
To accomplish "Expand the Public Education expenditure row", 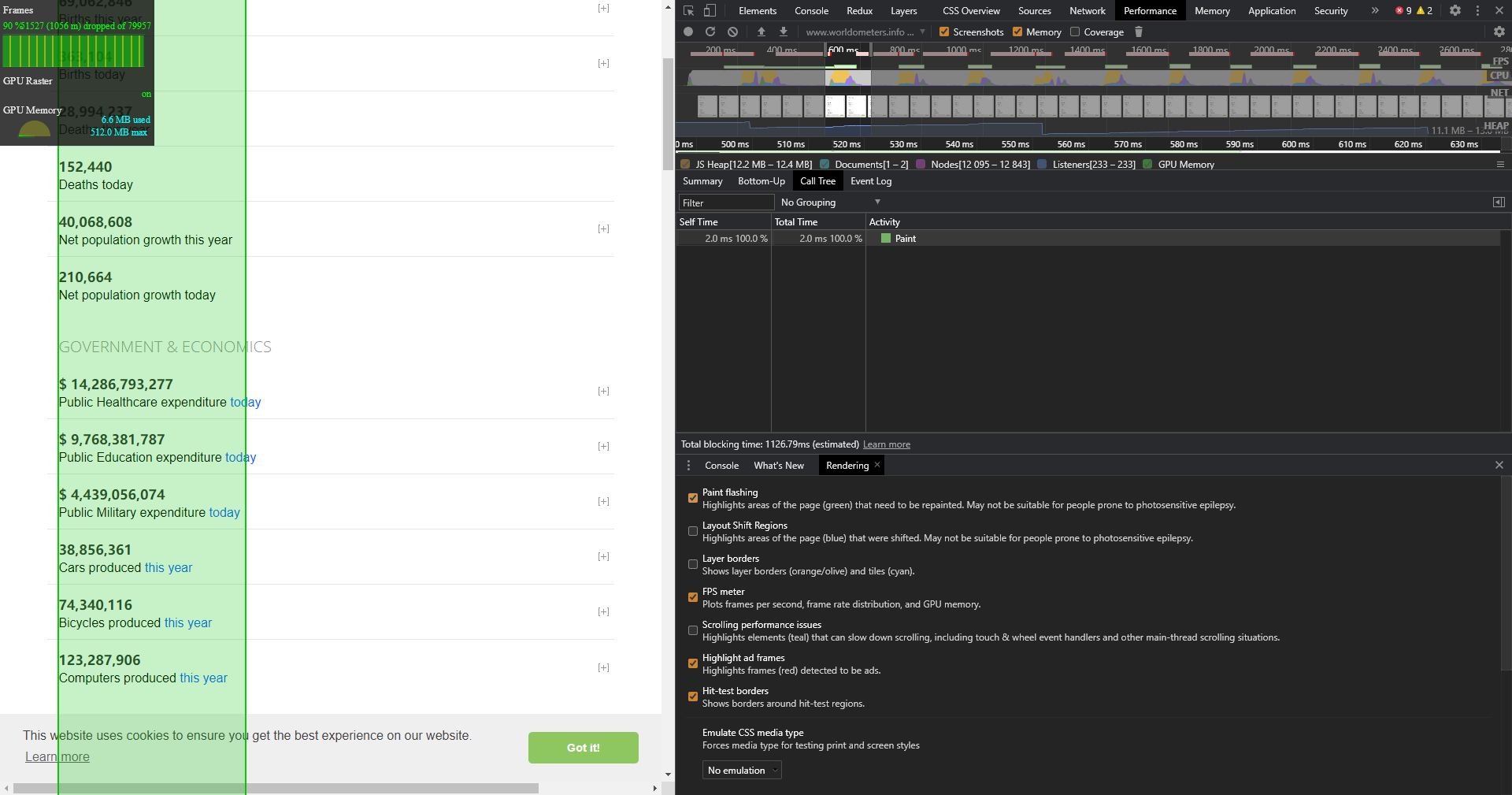I will [603, 446].
